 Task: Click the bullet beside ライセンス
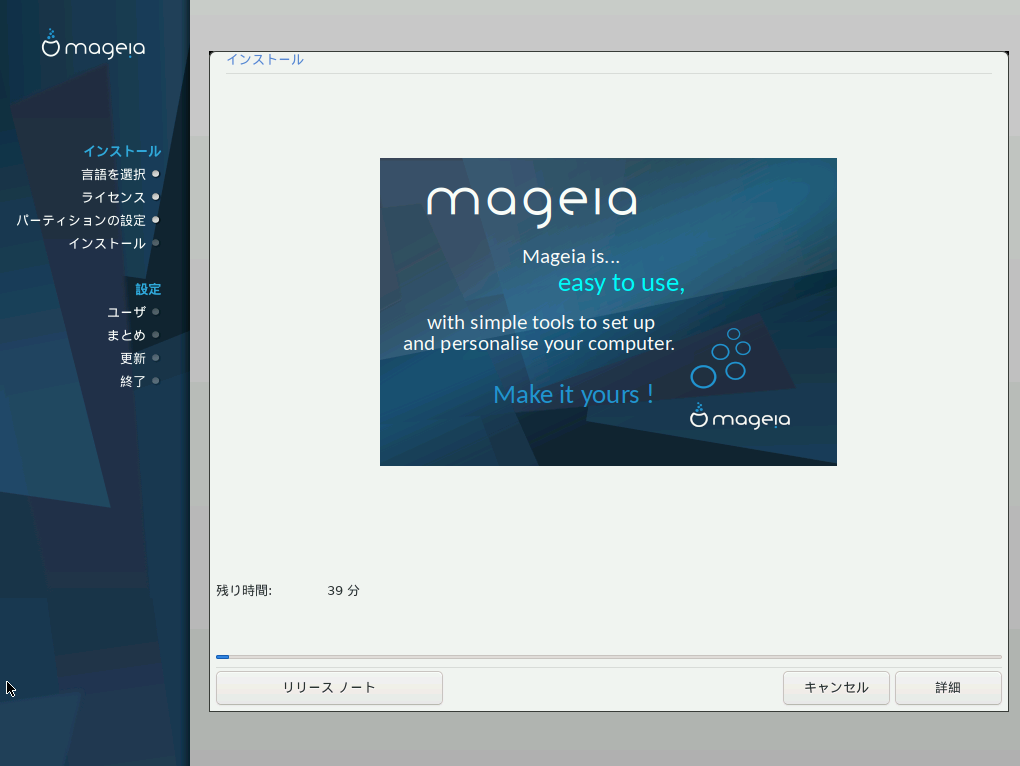pos(156,197)
